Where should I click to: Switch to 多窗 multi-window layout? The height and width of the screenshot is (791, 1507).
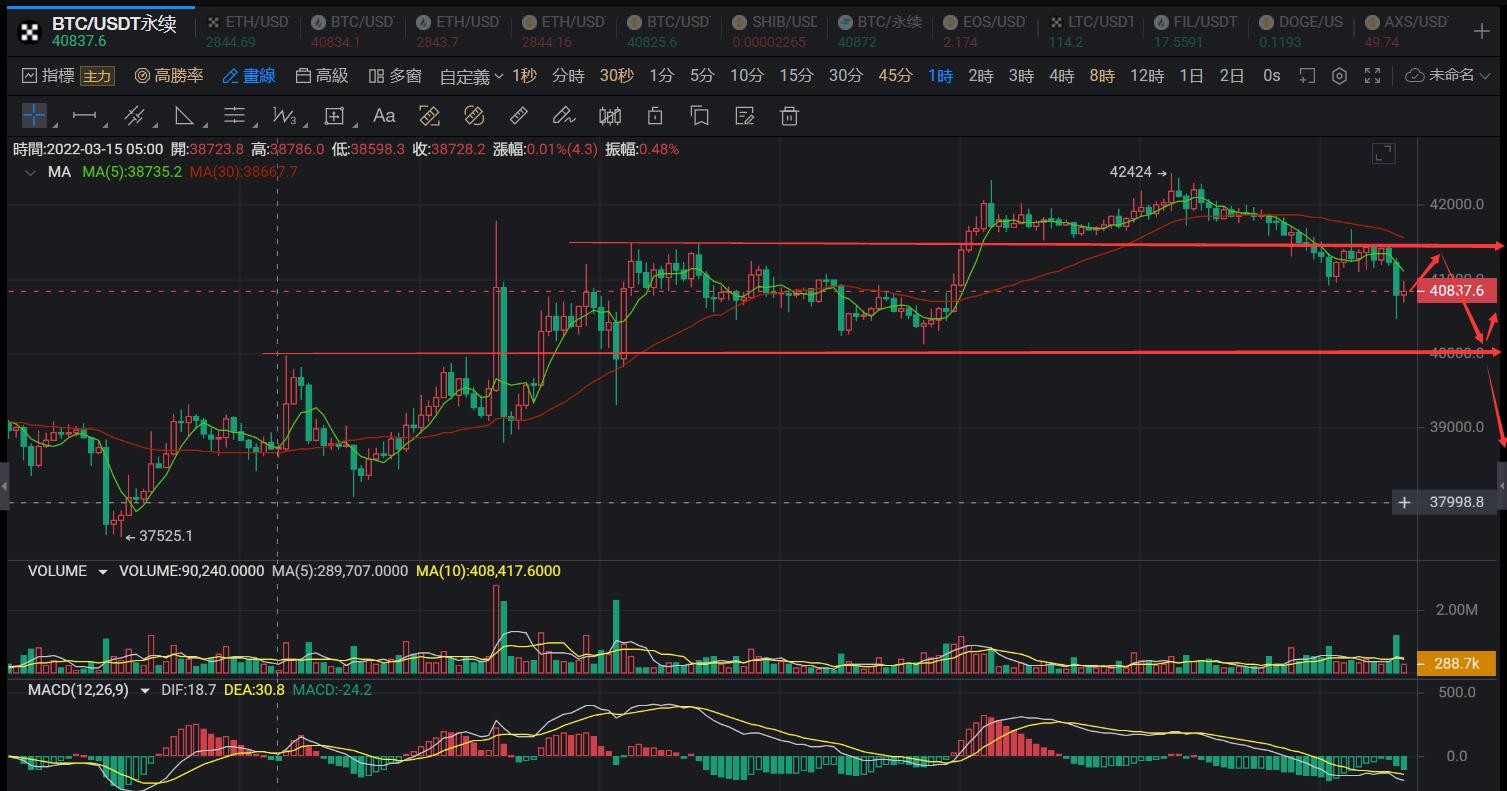point(395,76)
